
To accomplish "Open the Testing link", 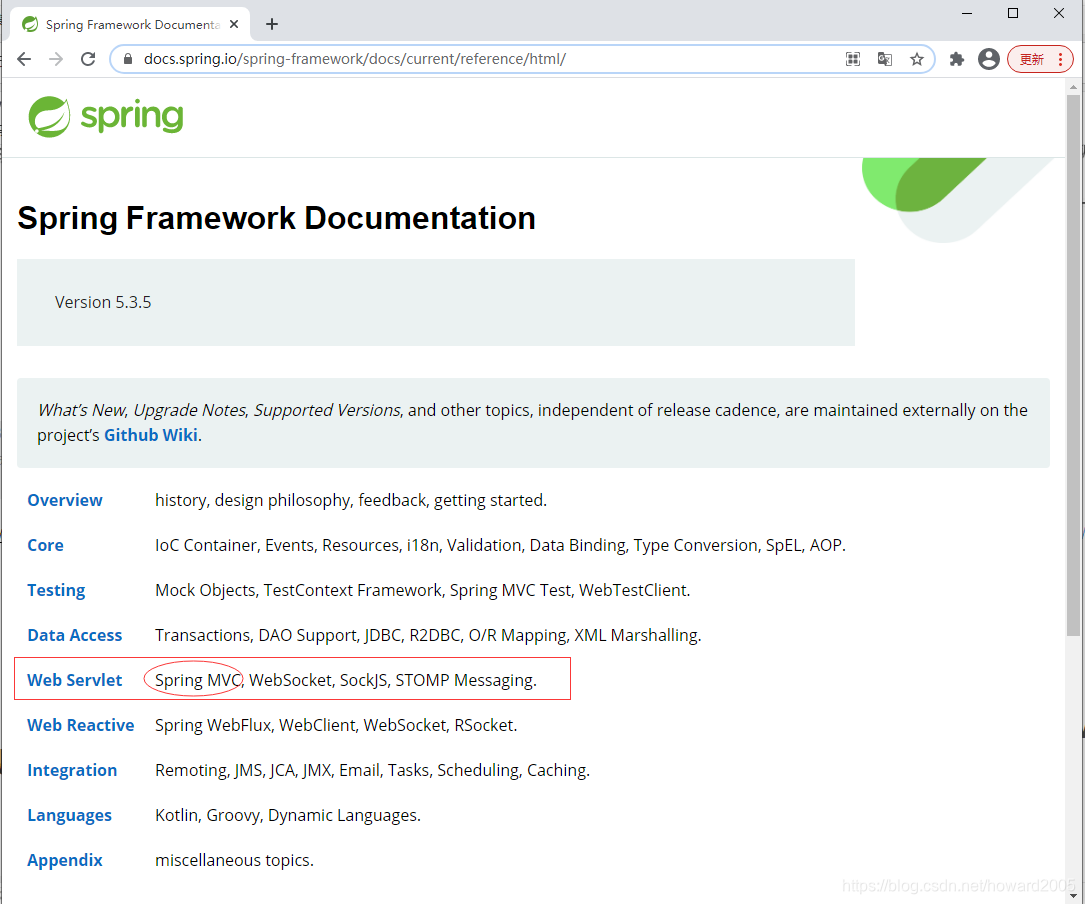I will pyautogui.click(x=56, y=590).
